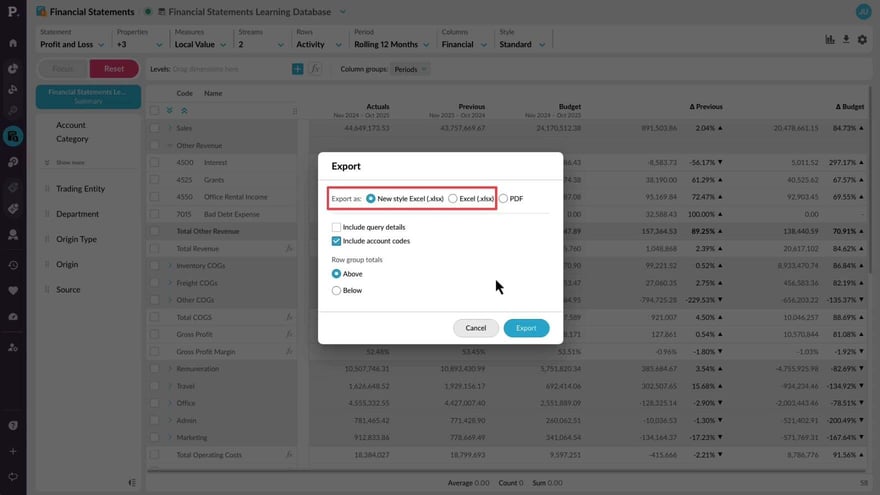
Task: Open database selector chevron in title bar
Action: 343,12
